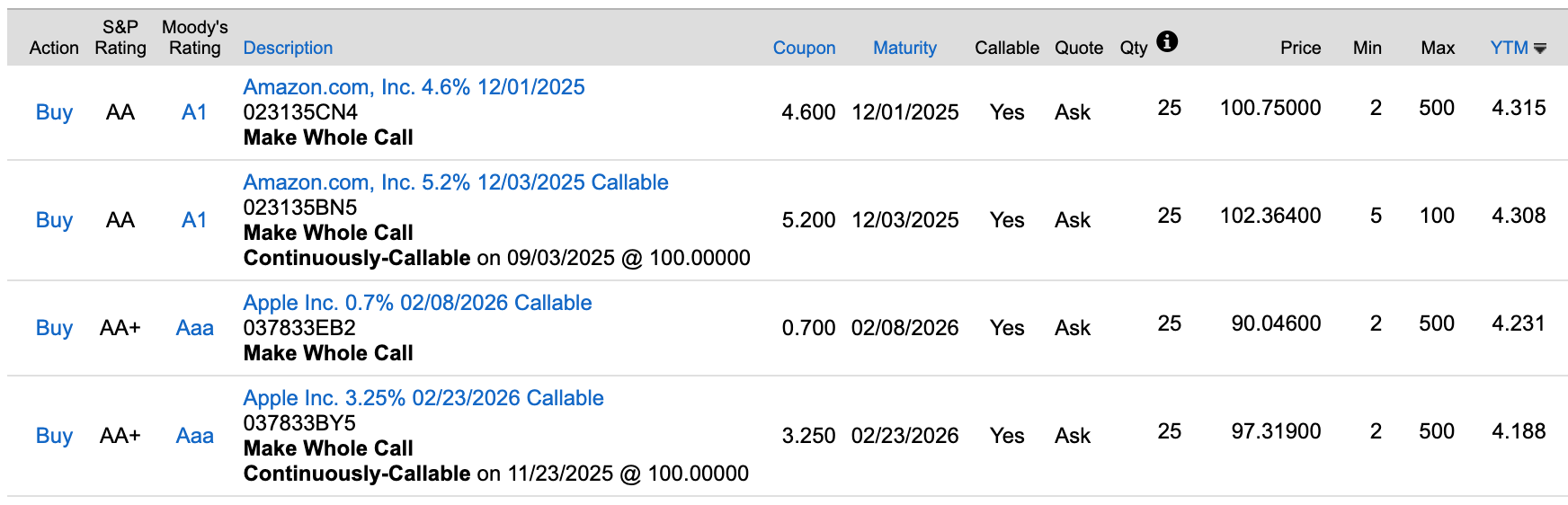Image resolution: width=1568 pixels, height=505 pixels.
Task: Toggle YTM sort descending arrow
Action: point(1540,49)
